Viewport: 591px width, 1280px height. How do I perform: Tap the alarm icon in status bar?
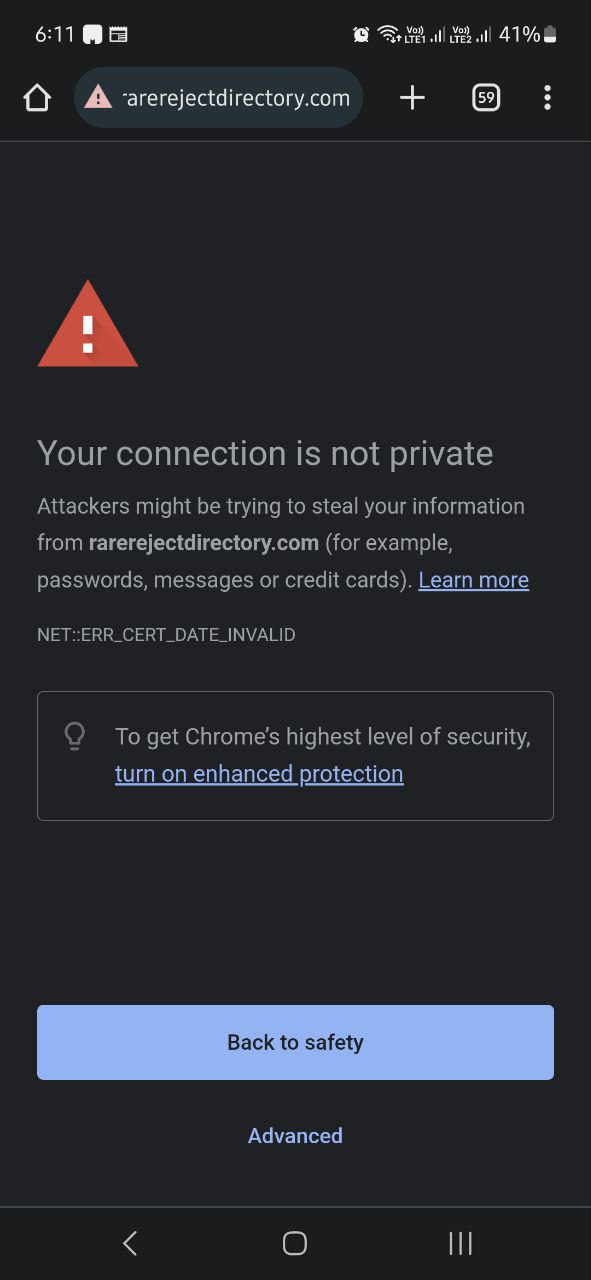361,35
